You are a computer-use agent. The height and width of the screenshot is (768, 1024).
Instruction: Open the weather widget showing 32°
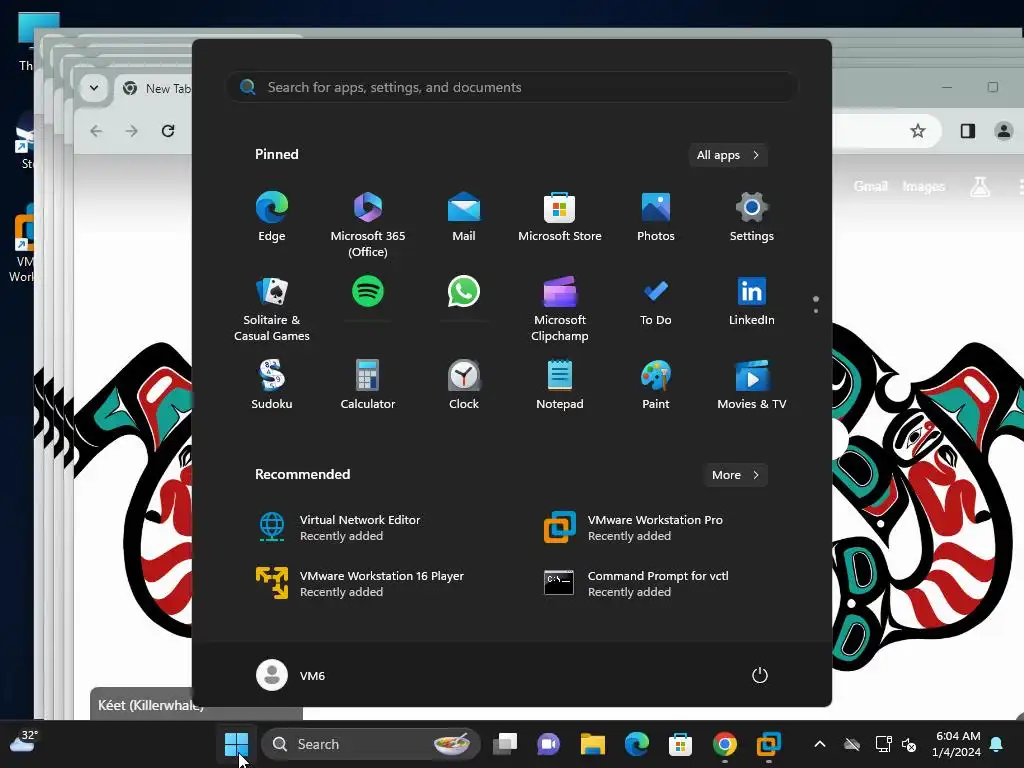coord(24,743)
